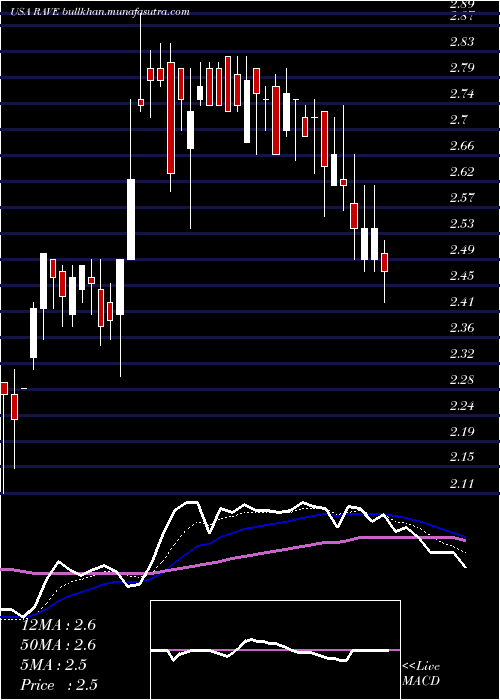Click the last red candle at the chart's right end

[x=384, y=262]
